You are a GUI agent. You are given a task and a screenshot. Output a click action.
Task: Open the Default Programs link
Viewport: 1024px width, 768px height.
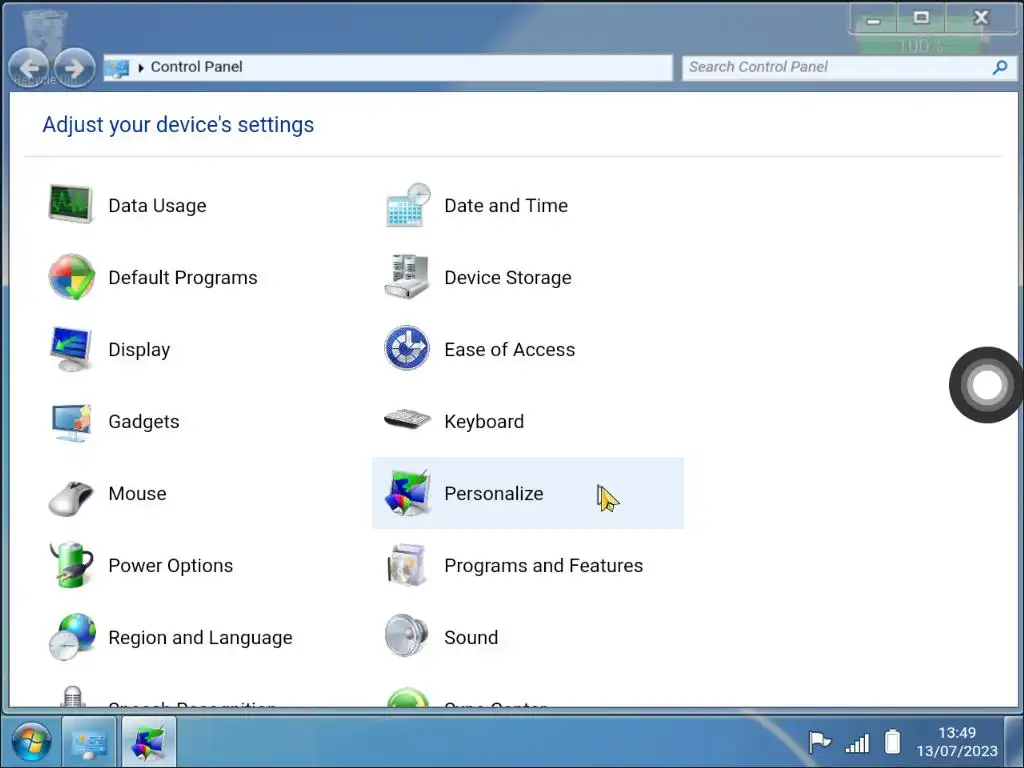(x=183, y=278)
